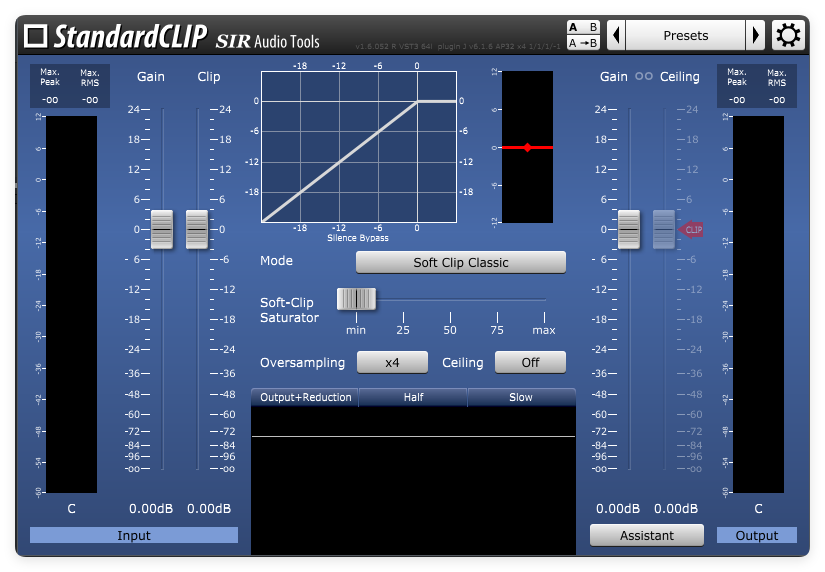Open the Presets menu
825x572 pixels.
pyautogui.click(x=686, y=35)
